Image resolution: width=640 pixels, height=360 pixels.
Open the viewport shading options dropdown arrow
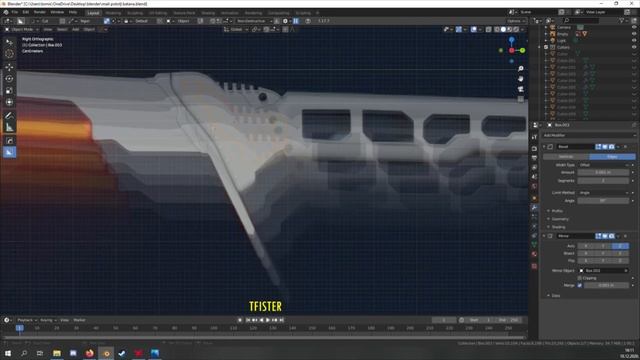pos(522,29)
